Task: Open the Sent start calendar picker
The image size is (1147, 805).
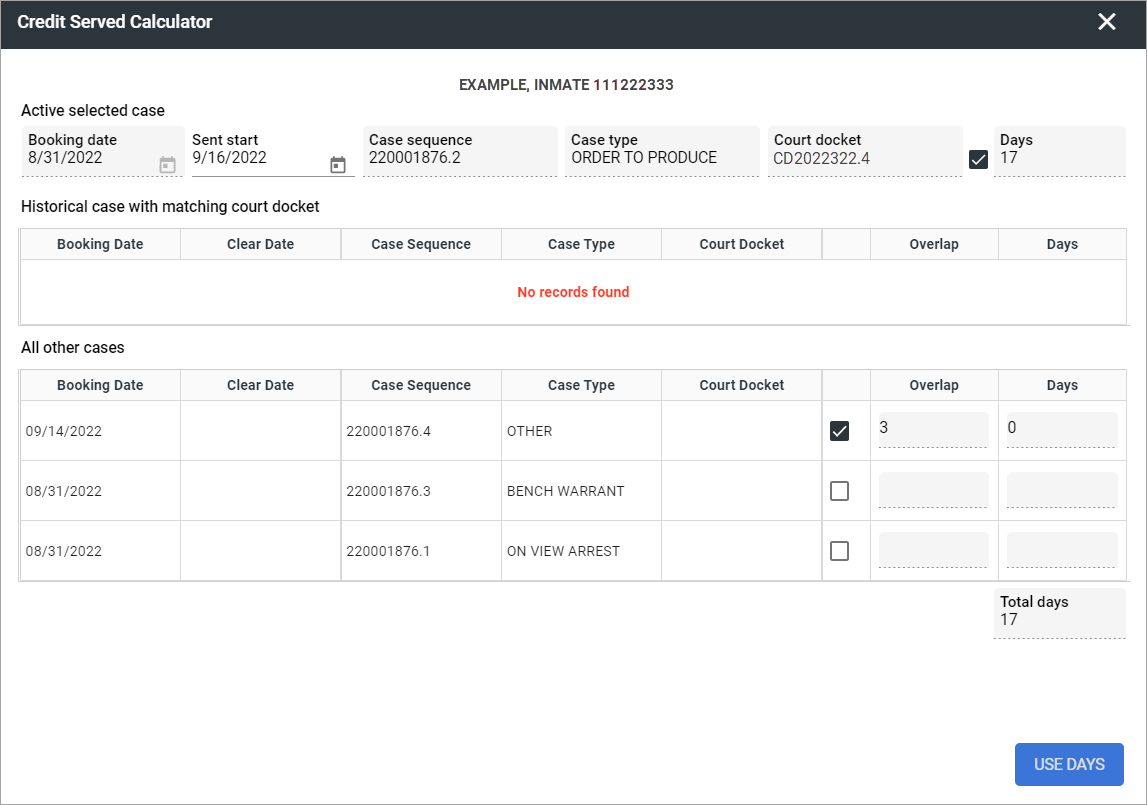Action: [x=337, y=165]
